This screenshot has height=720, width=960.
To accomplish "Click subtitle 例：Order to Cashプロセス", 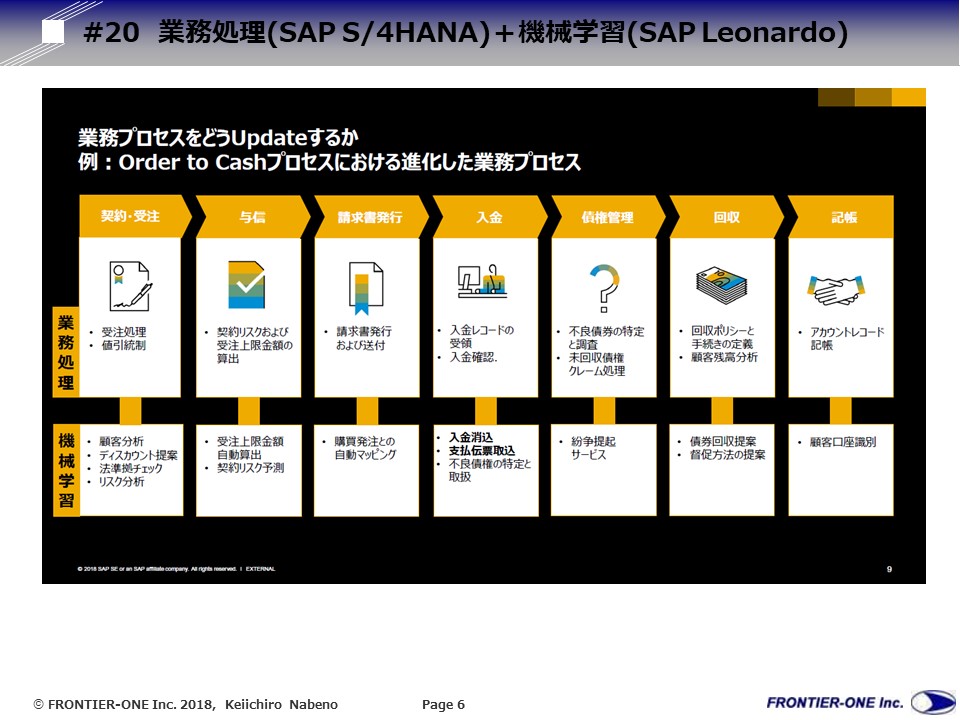I will click(x=329, y=162).
